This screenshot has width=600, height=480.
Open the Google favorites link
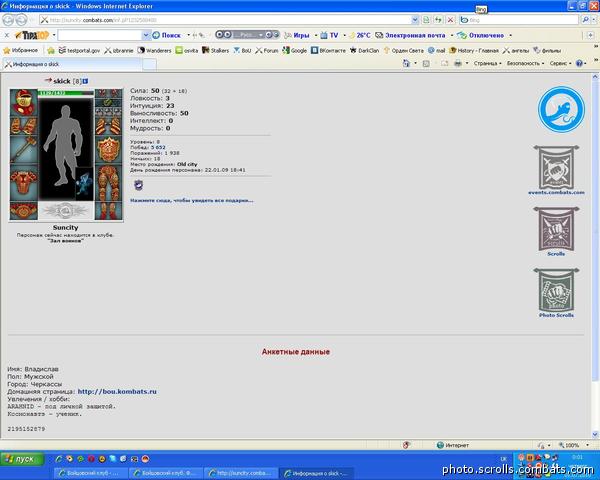[295, 50]
